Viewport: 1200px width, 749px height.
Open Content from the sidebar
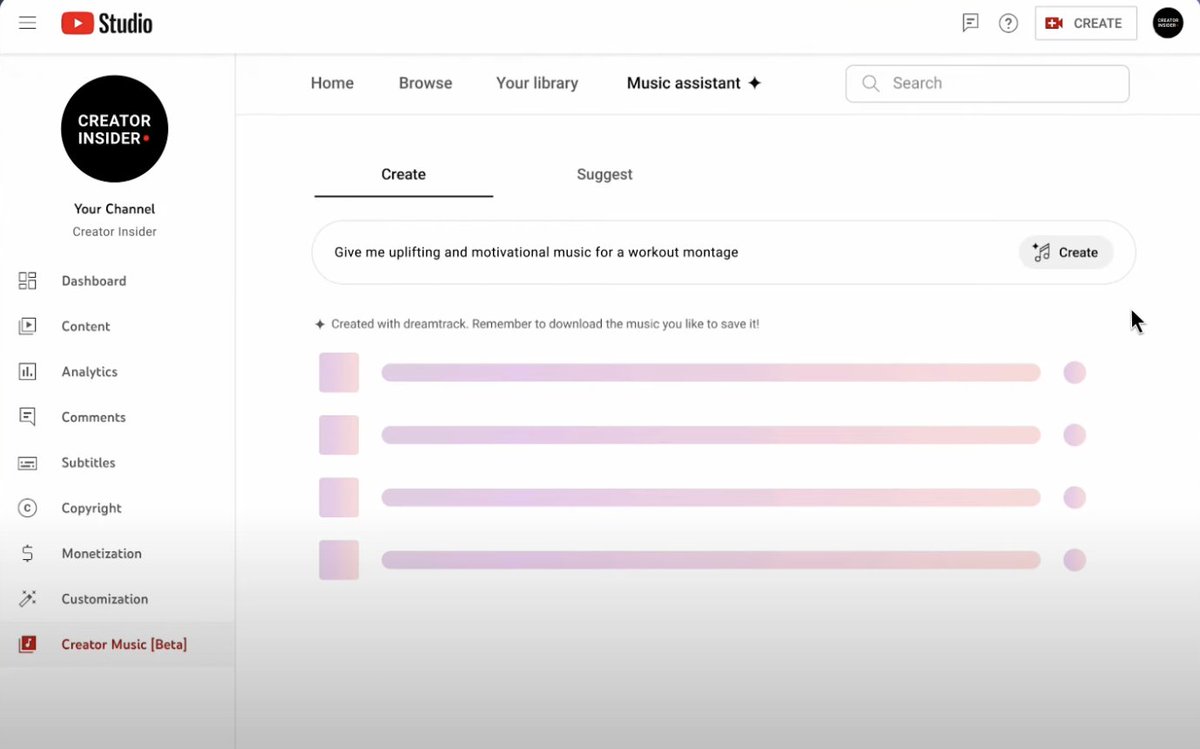point(86,326)
